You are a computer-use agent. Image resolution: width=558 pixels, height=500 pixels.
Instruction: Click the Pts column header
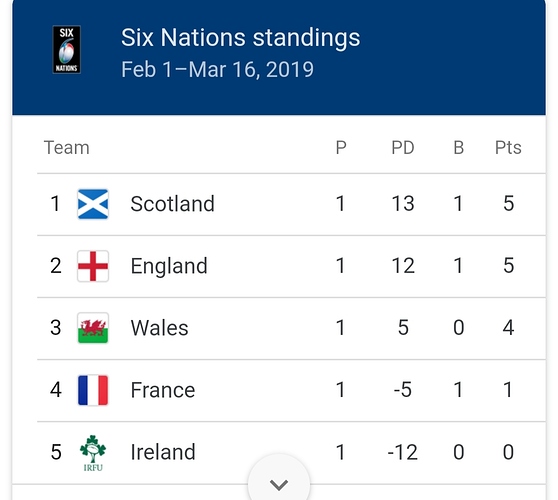(x=508, y=147)
